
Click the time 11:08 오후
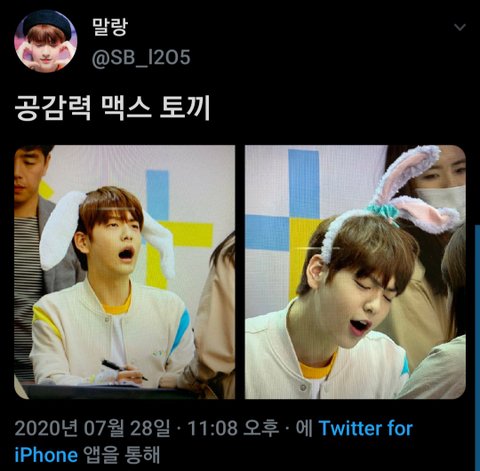[x=233, y=428]
